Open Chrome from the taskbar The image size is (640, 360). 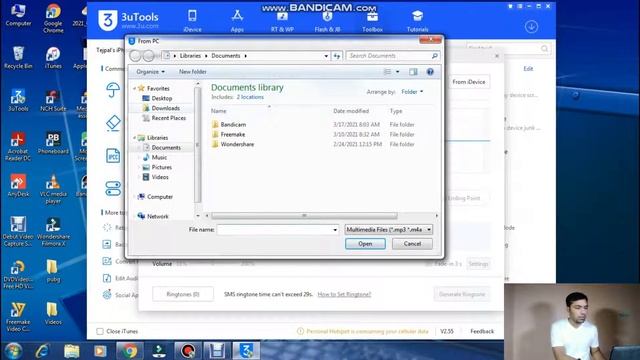coord(129,351)
